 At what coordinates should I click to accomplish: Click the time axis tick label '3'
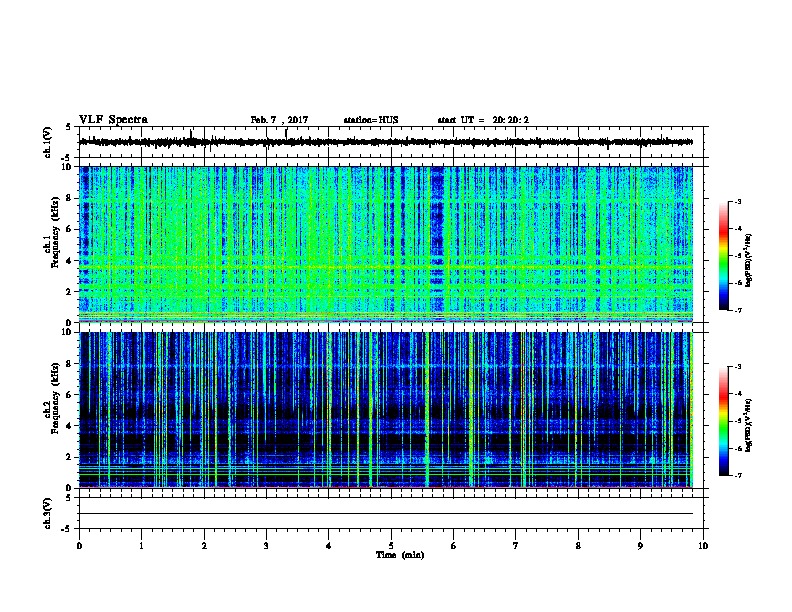(266, 546)
